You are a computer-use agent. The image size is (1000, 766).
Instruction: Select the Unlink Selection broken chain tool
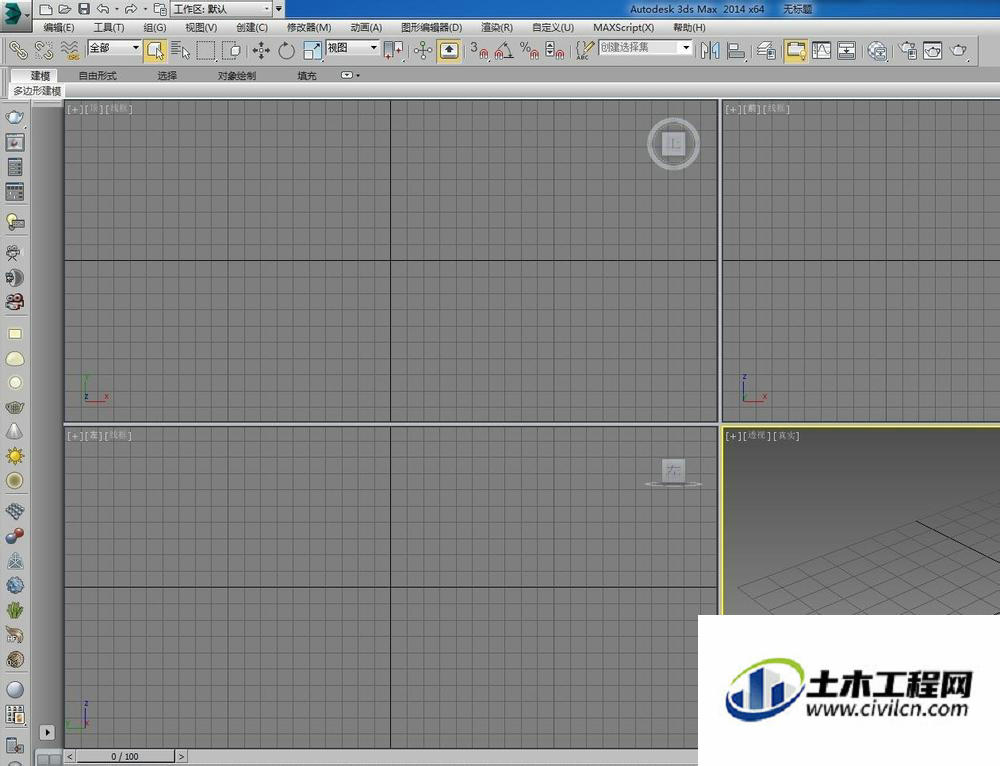(43, 50)
